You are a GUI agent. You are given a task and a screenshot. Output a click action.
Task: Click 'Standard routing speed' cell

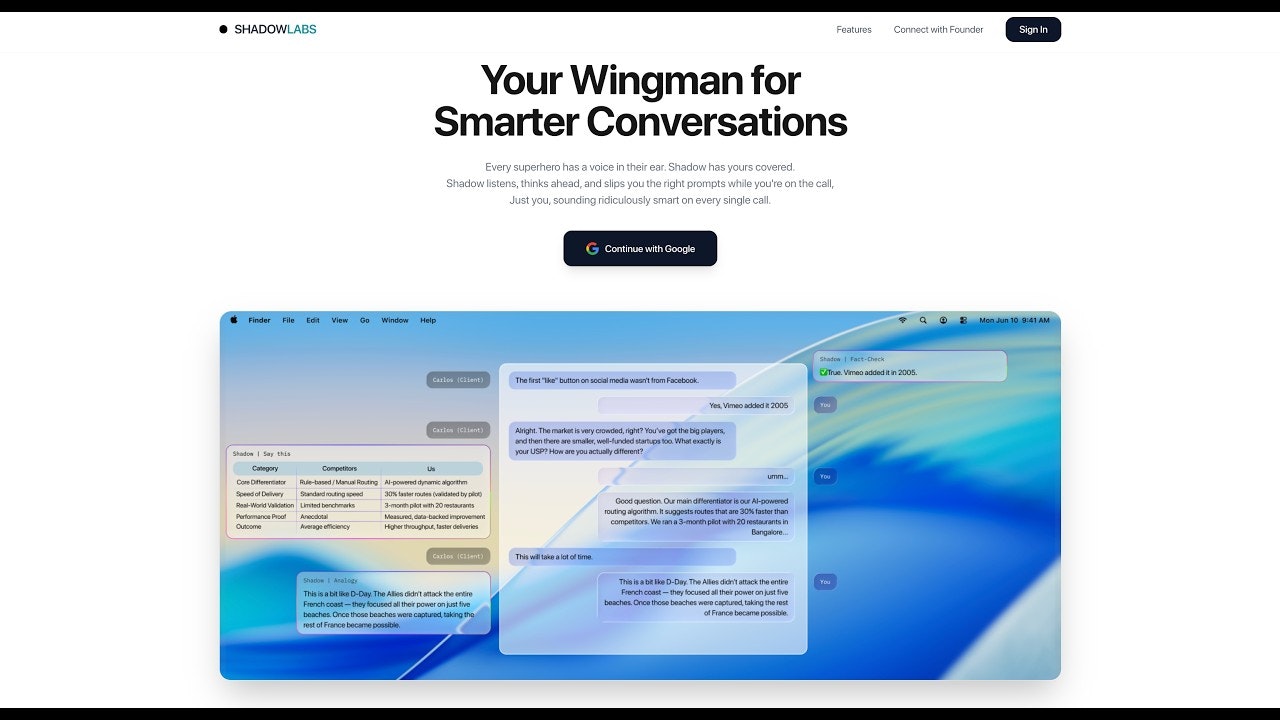pos(332,494)
